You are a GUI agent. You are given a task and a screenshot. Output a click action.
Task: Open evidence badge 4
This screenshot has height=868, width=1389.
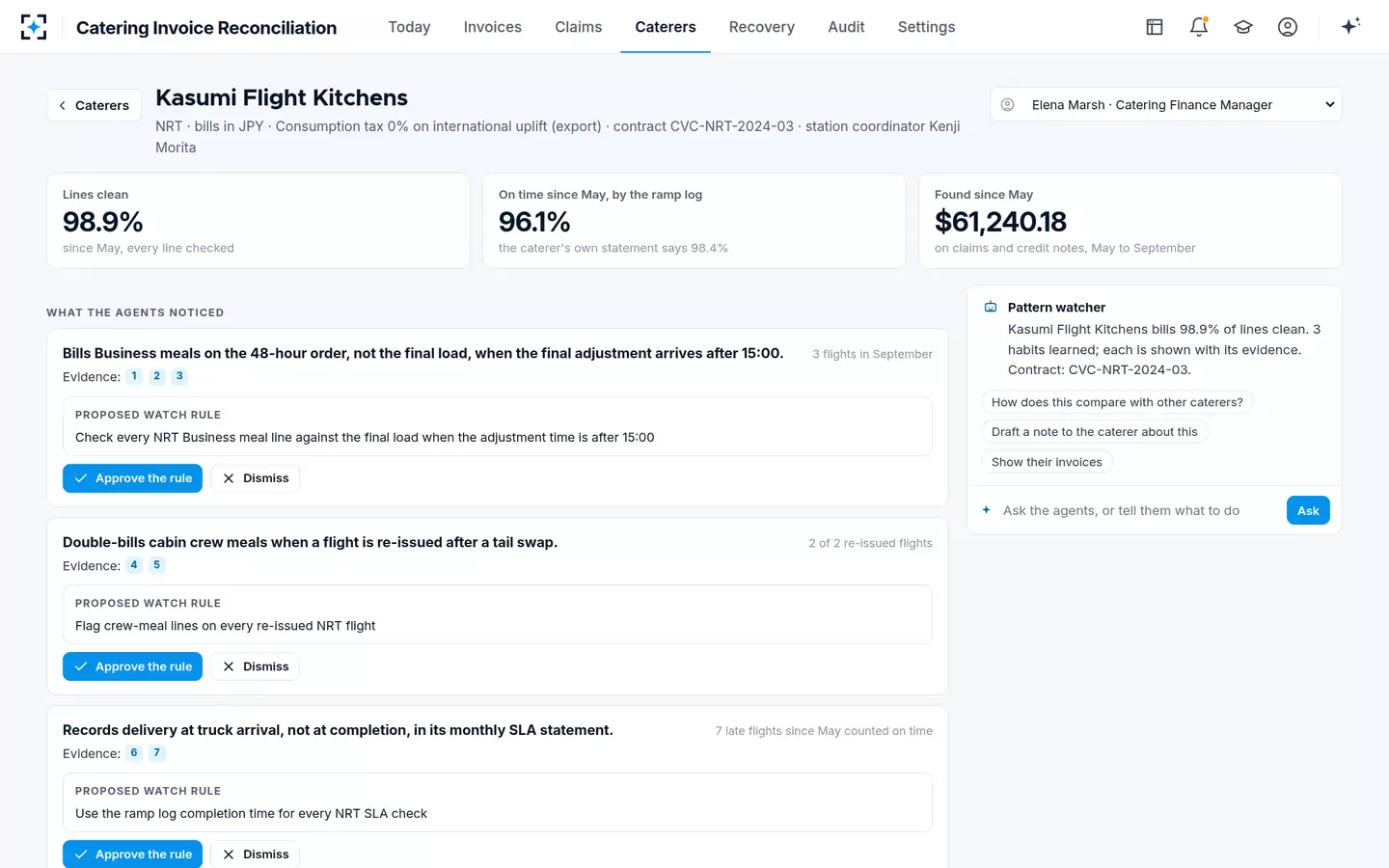[134, 565]
